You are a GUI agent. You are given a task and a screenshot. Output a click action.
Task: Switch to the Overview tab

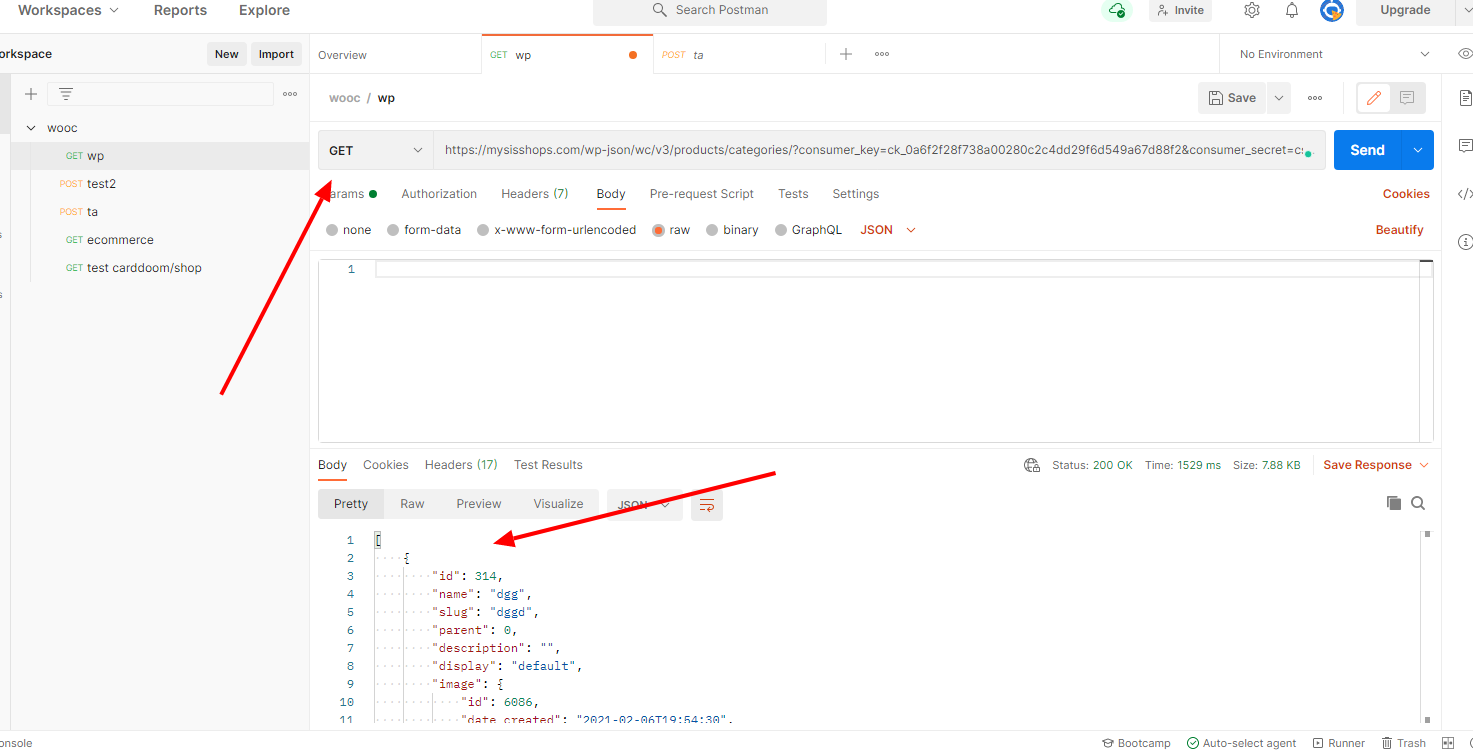[395, 55]
